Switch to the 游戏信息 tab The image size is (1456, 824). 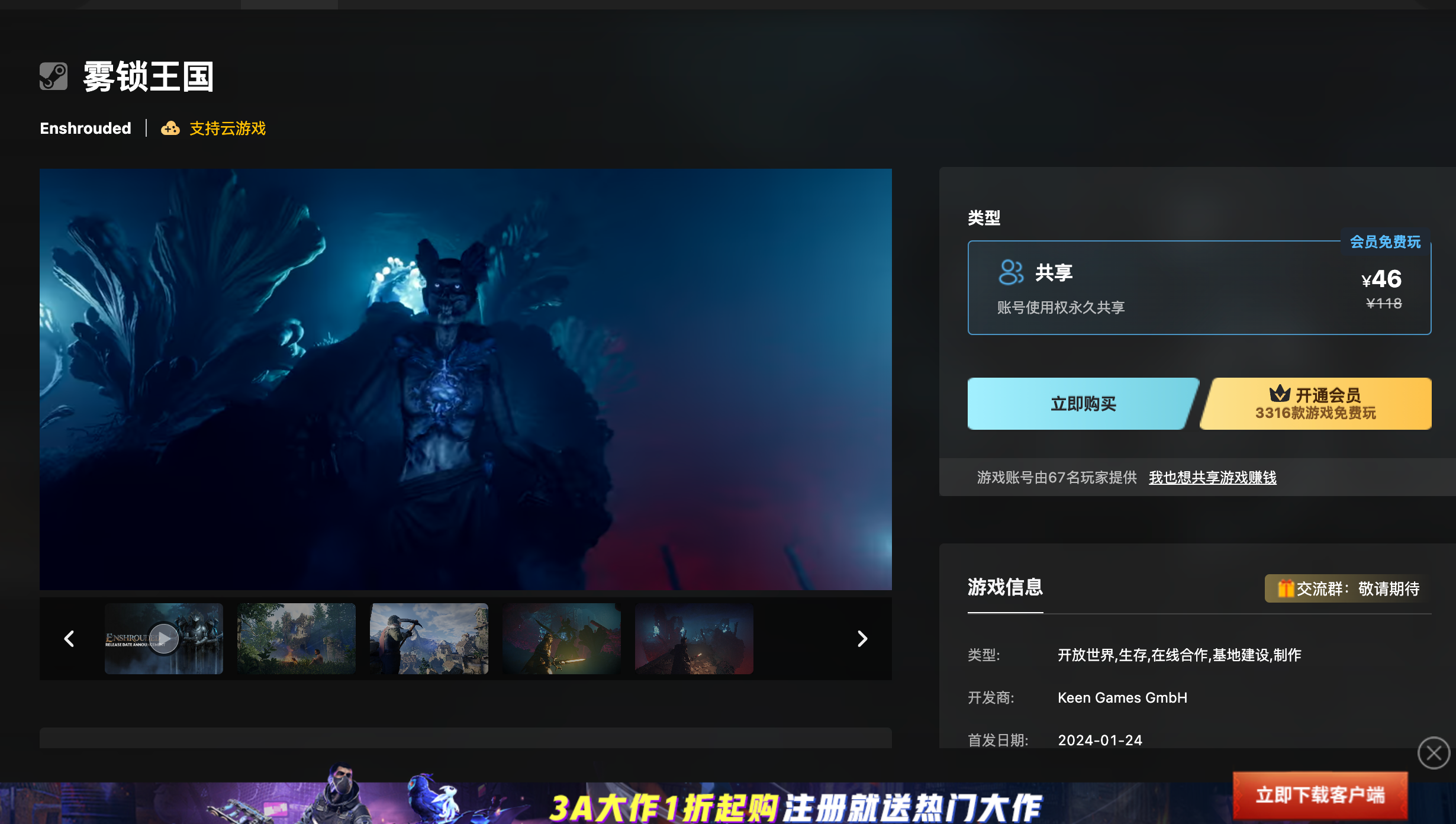point(1005,587)
